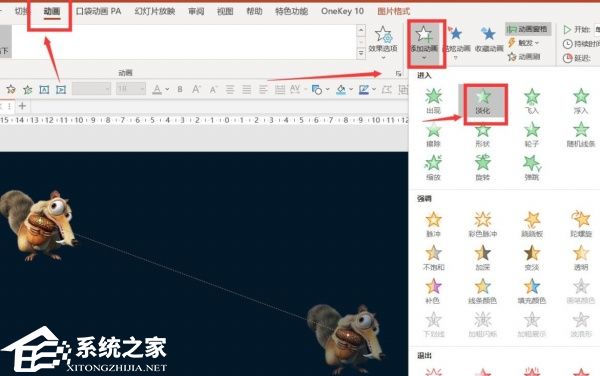
Task: Apply the 飞入 entrance effect
Action: click(x=532, y=101)
